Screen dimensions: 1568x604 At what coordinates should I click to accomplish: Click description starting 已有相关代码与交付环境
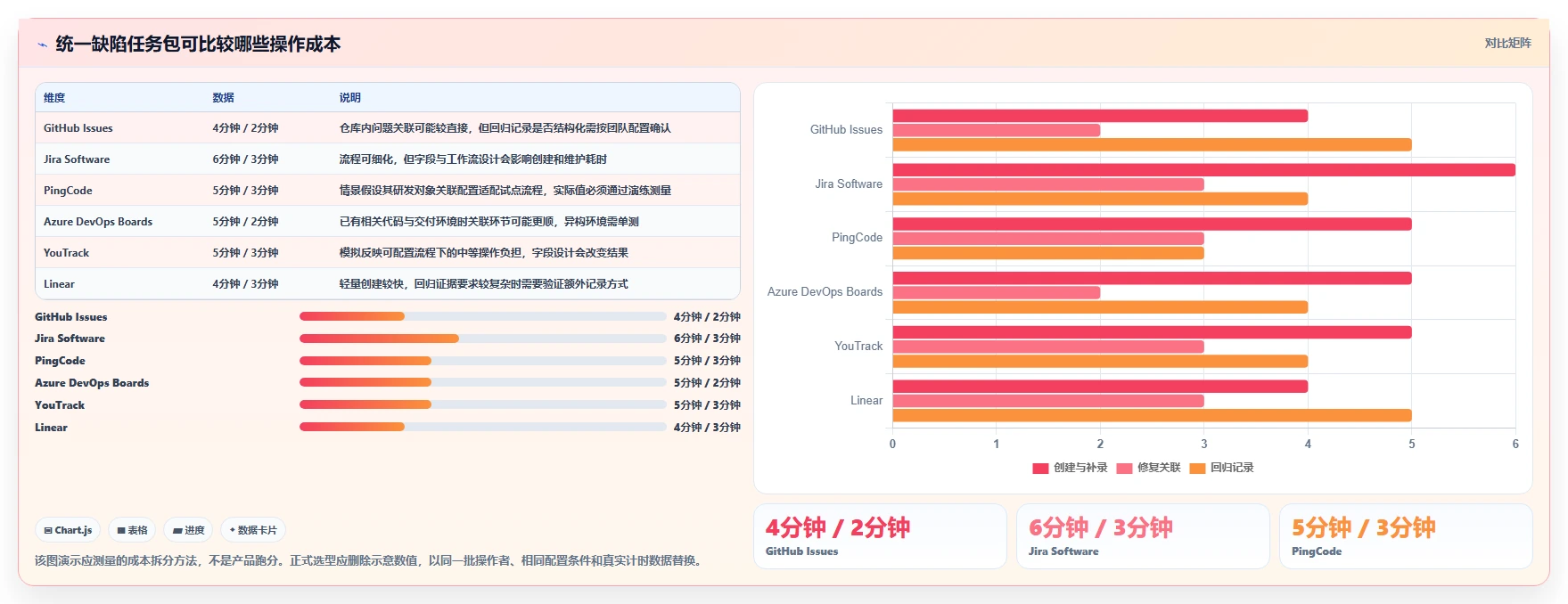[488, 222]
